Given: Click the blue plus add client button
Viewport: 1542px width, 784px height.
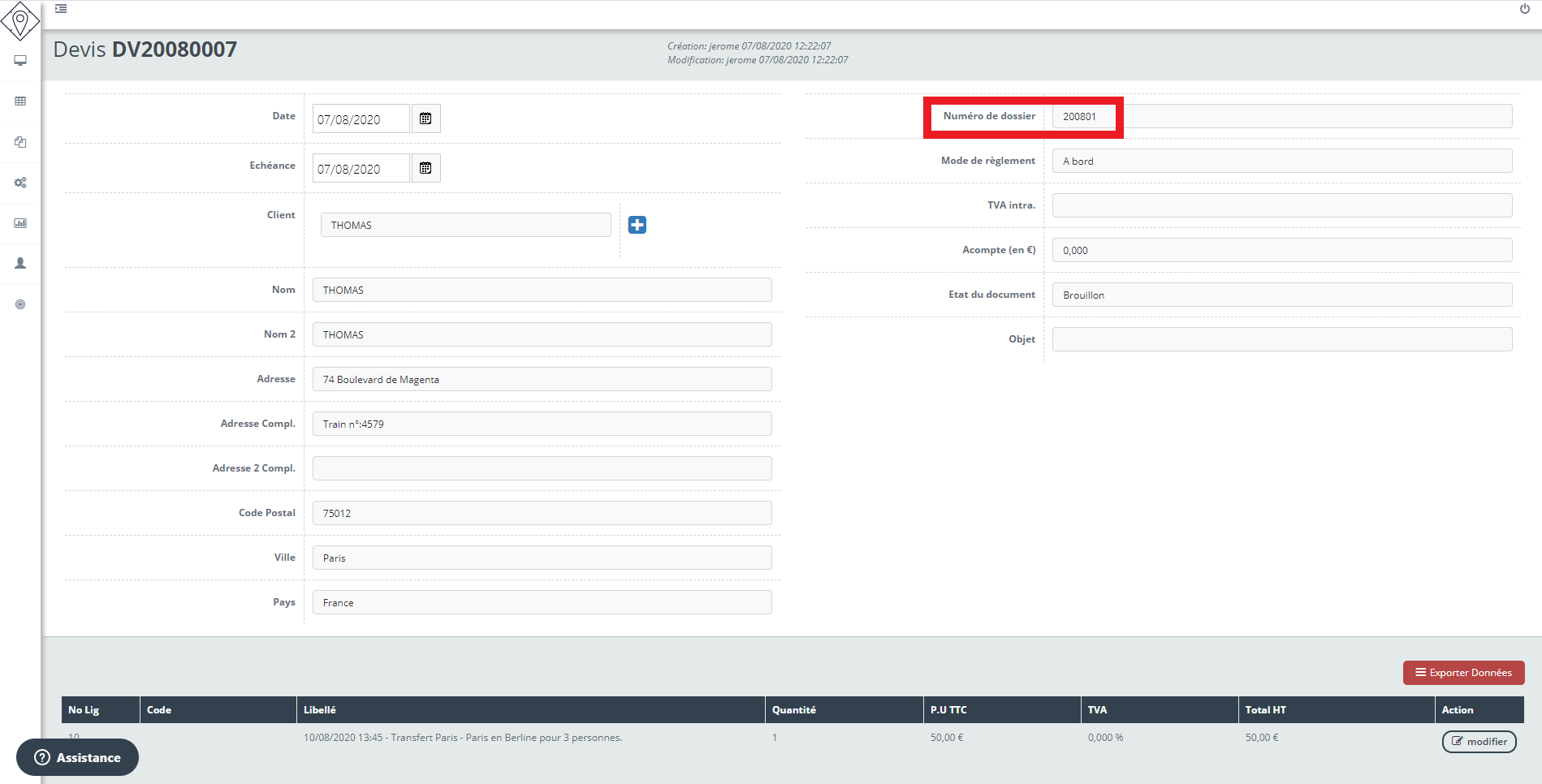Looking at the screenshot, I should 637,225.
